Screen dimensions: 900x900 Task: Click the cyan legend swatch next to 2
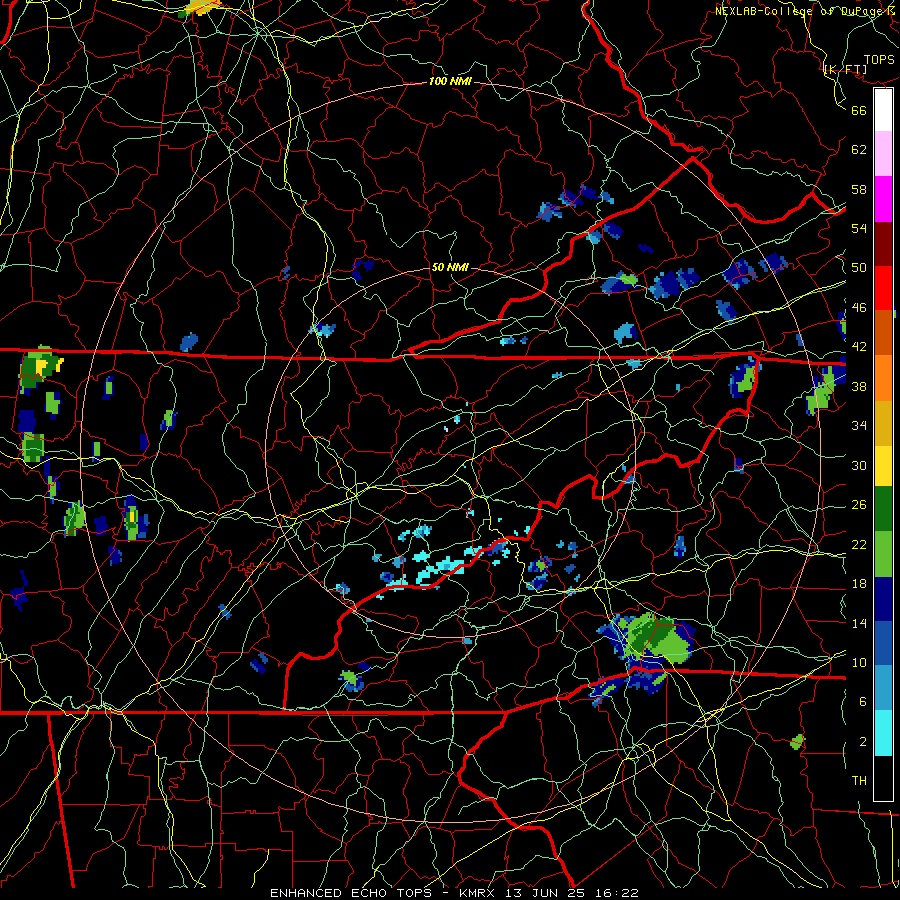(x=883, y=733)
